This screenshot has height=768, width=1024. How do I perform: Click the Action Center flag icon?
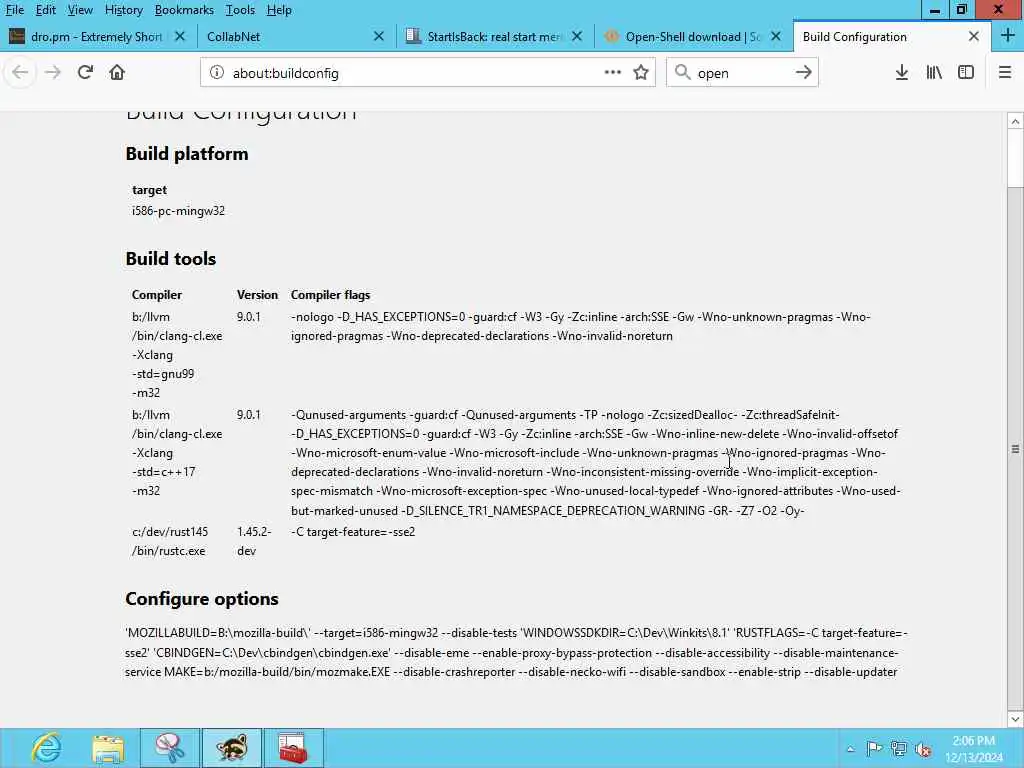pos(874,749)
